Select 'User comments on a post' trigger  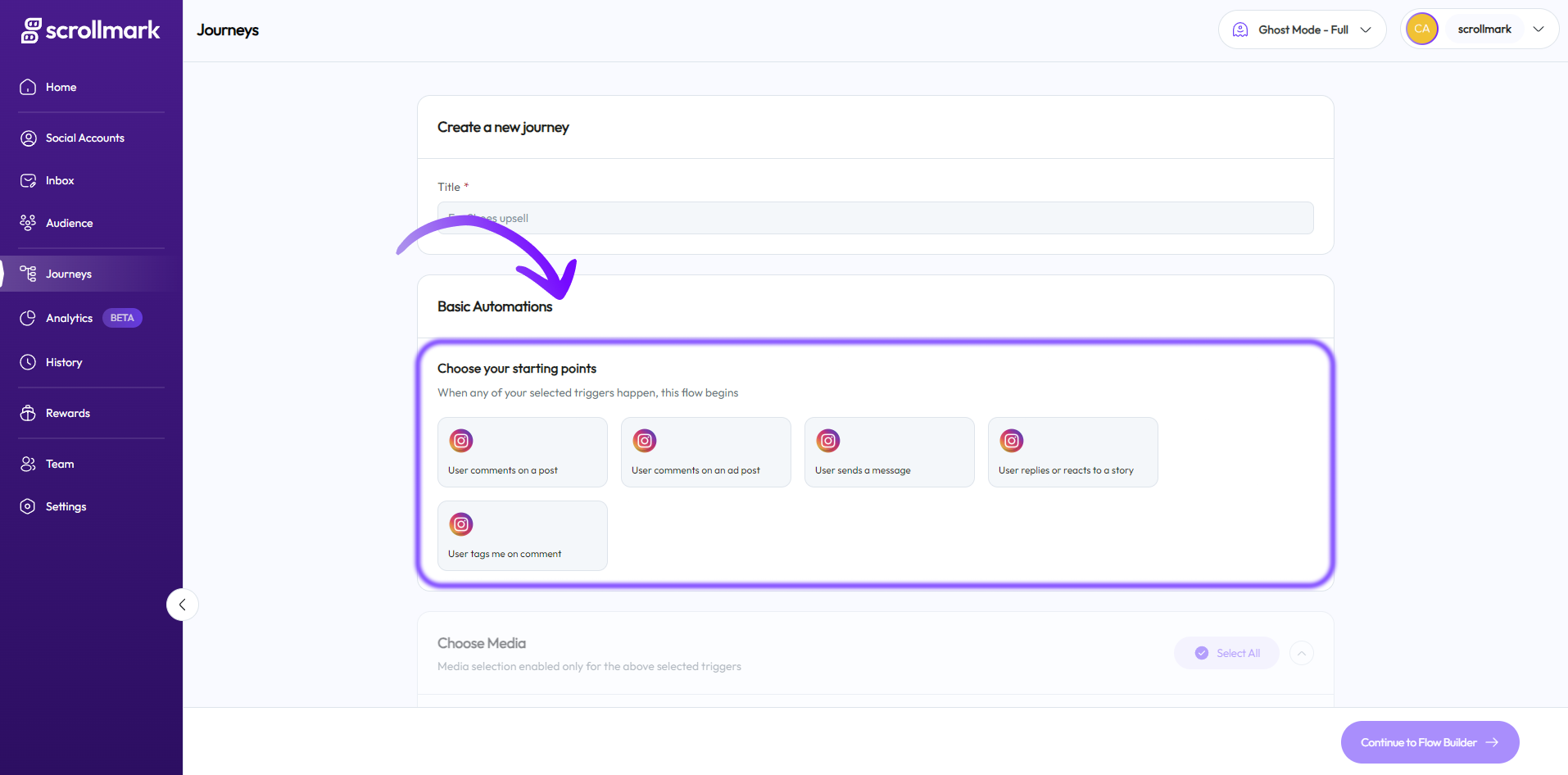click(522, 452)
